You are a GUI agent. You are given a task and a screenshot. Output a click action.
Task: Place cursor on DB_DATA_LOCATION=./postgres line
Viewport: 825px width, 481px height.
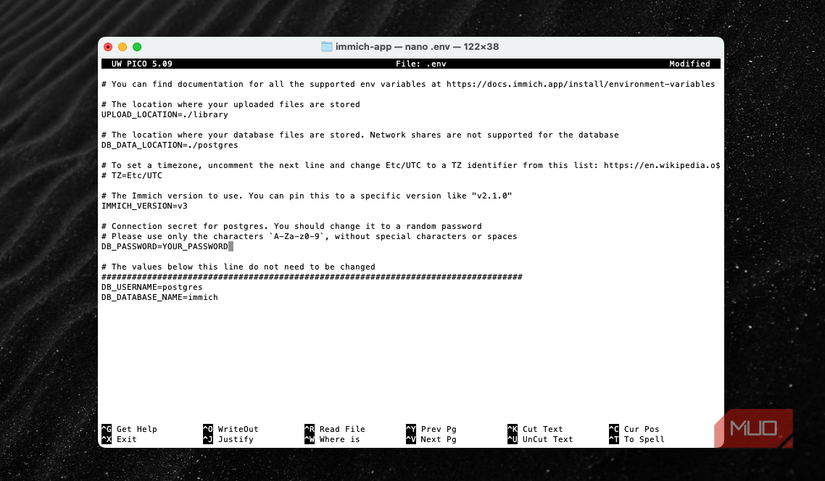pyautogui.click(x=169, y=145)
